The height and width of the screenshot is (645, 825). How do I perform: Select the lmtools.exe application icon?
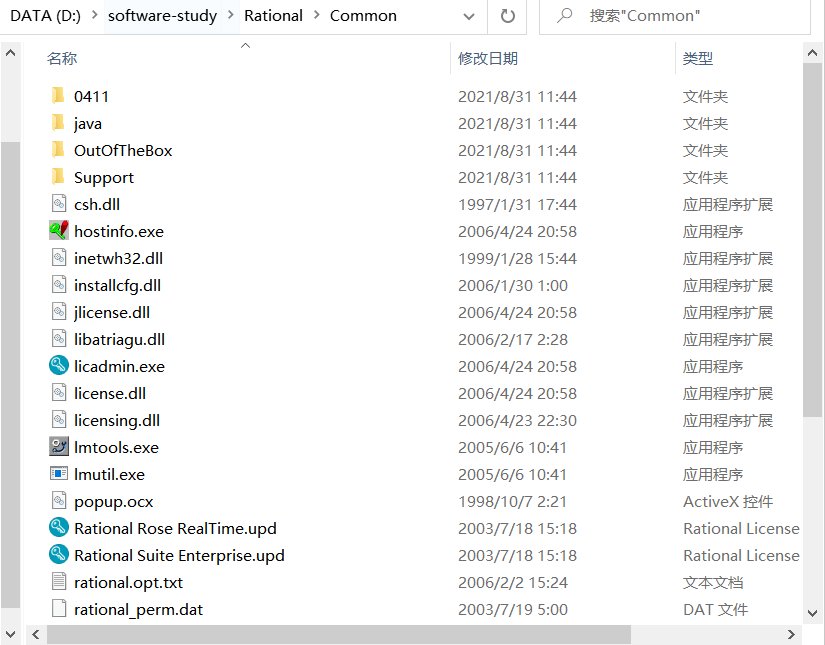coord(59,447)
